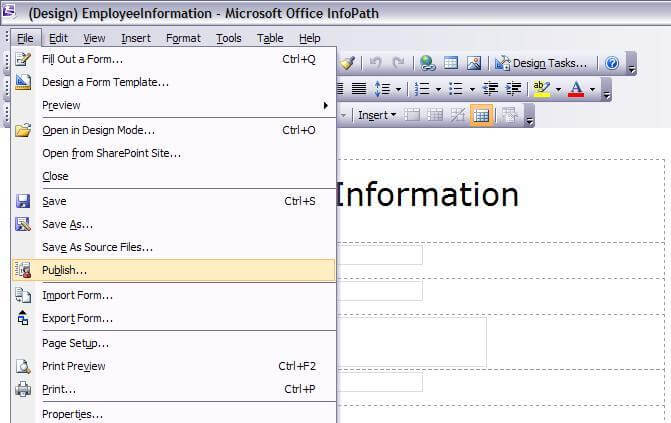The height and width of the screenshot is (423, 671).
Task: Click the Split Cells icon in tables toolbar
Action: tap(435, 115)
